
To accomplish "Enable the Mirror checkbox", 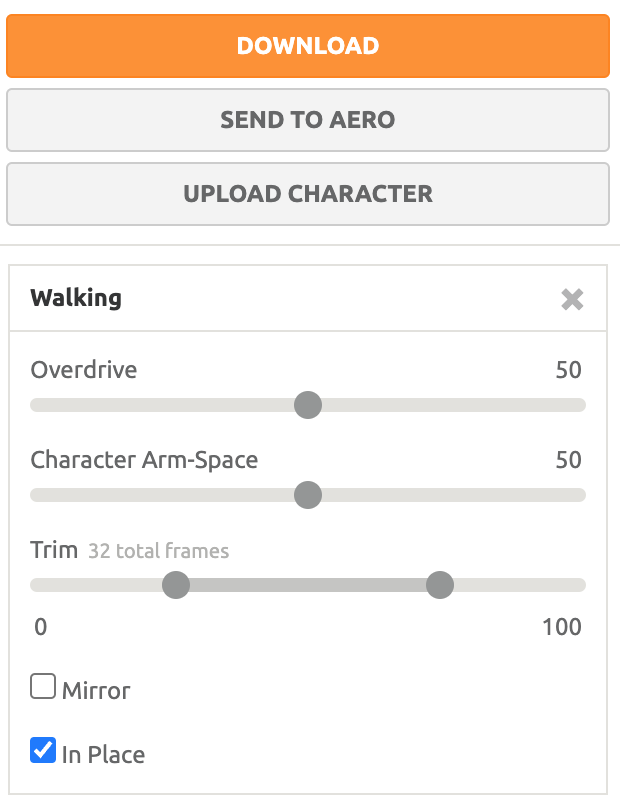I will (x=43, y=687).
